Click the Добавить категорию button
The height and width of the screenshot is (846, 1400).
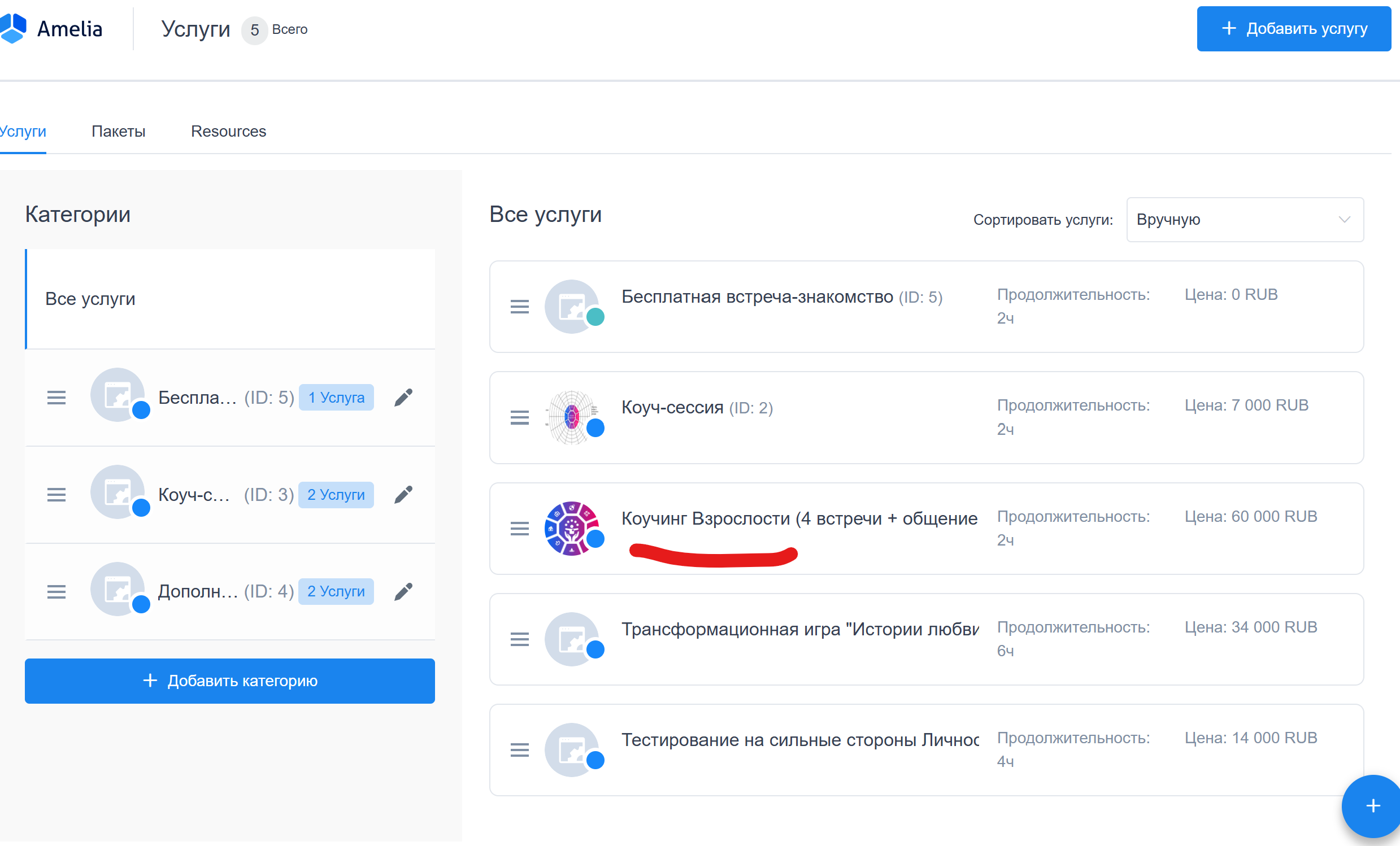(x=229, y=681)
